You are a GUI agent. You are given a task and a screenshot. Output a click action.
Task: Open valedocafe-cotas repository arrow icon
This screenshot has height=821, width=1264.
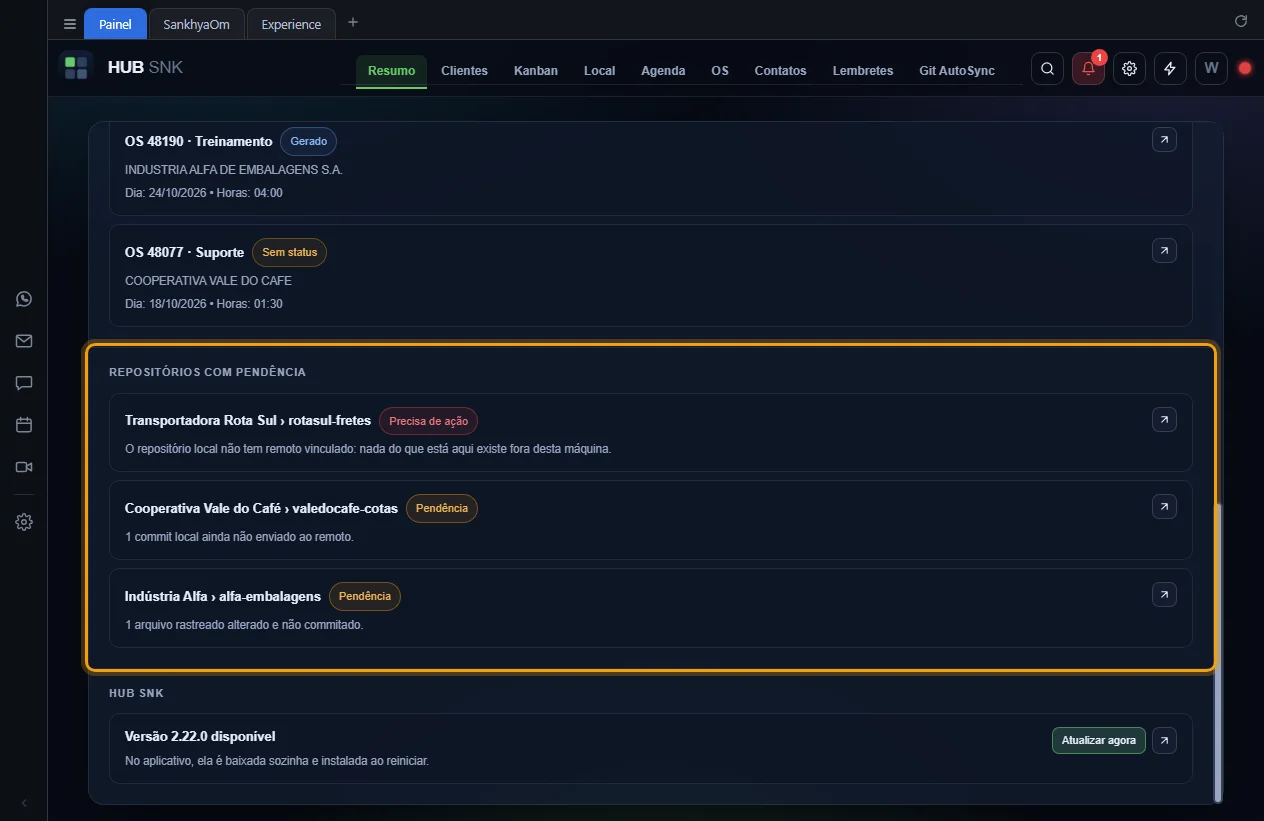click(x=1164, y=507)
